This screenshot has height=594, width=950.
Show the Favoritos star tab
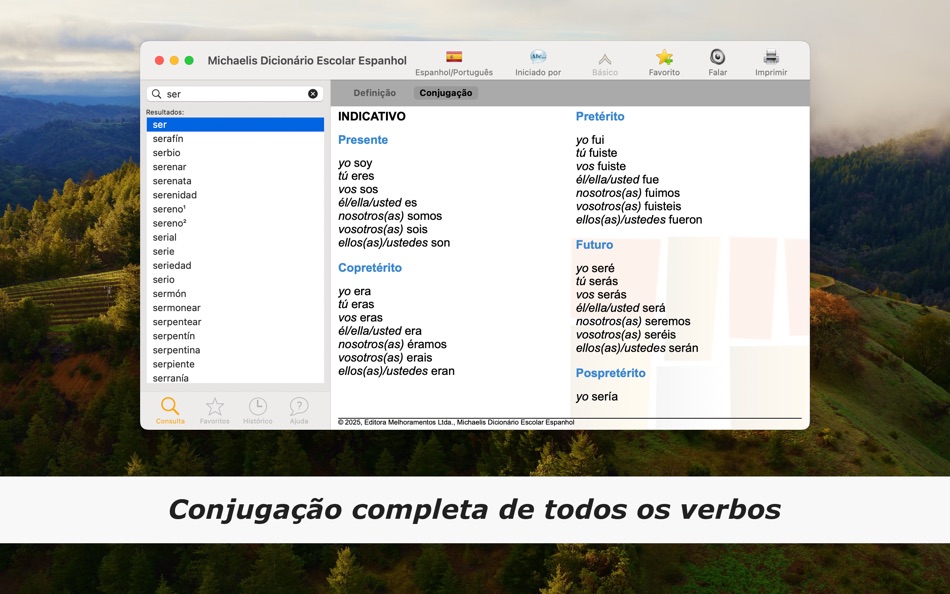point(214,410)
